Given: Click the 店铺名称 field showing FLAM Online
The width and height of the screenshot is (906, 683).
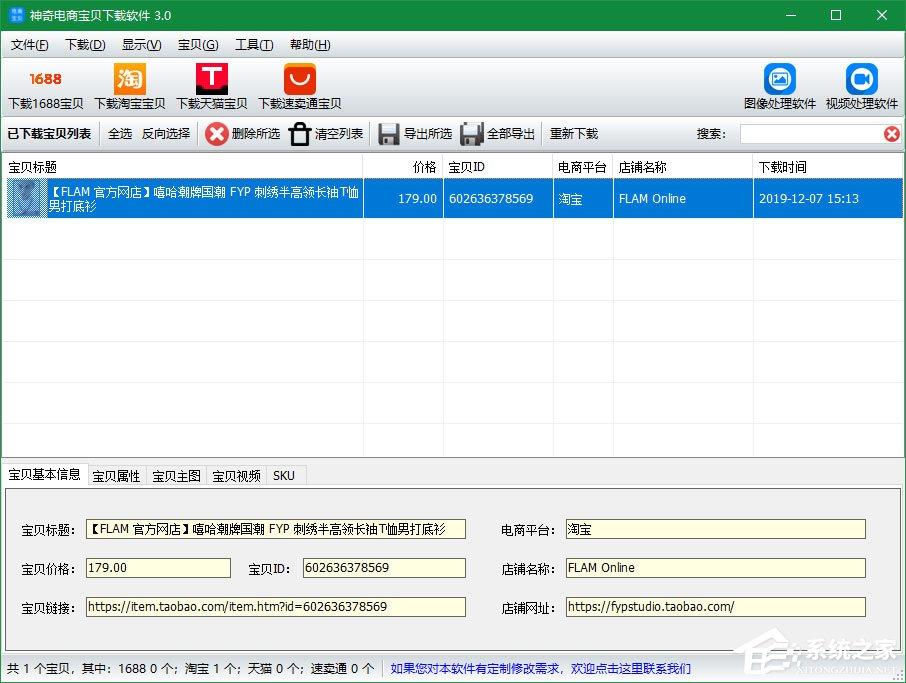Looking at the screenshot, I should 716,568.
